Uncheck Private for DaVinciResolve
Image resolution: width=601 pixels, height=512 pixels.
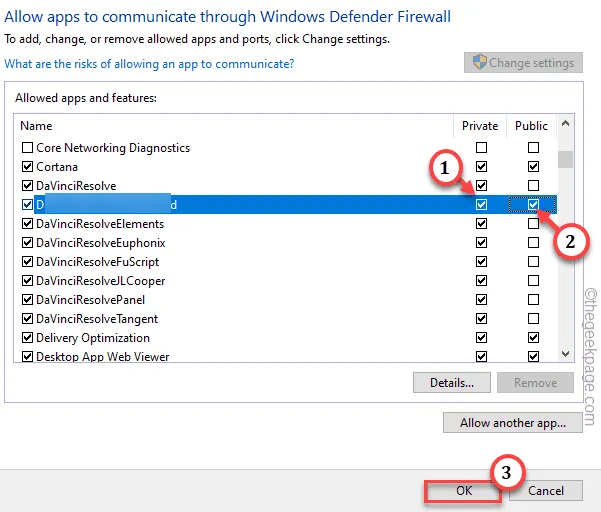coord(481,186)
